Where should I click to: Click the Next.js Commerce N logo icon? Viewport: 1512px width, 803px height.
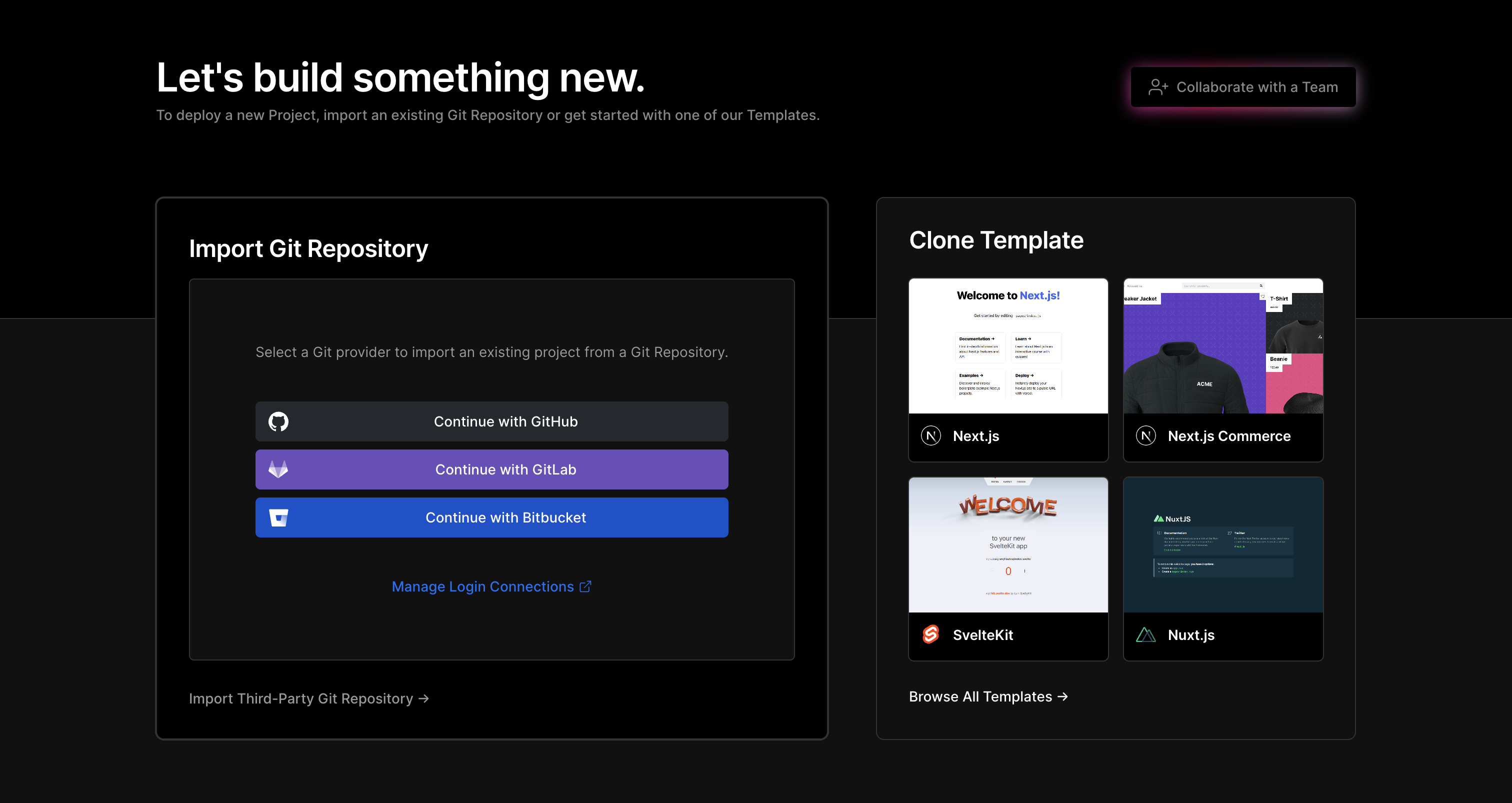click(1145, 435)
